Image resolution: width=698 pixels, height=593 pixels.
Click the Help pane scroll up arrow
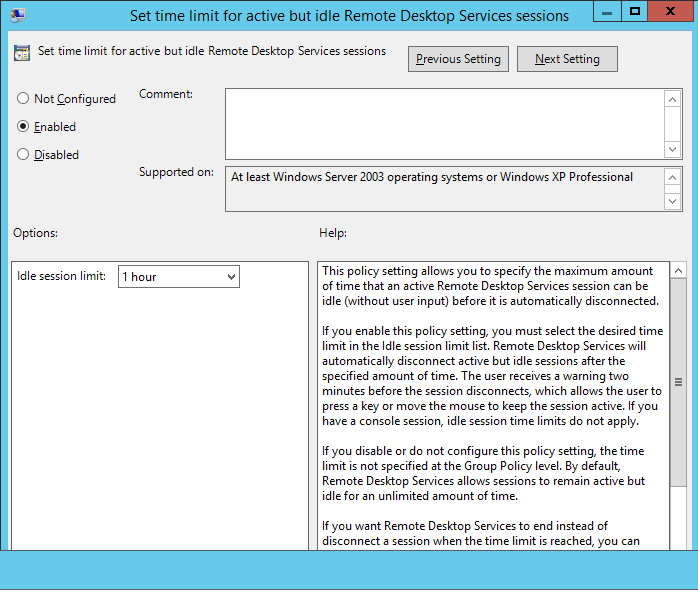pyautogui.click(x=677, y=272)
